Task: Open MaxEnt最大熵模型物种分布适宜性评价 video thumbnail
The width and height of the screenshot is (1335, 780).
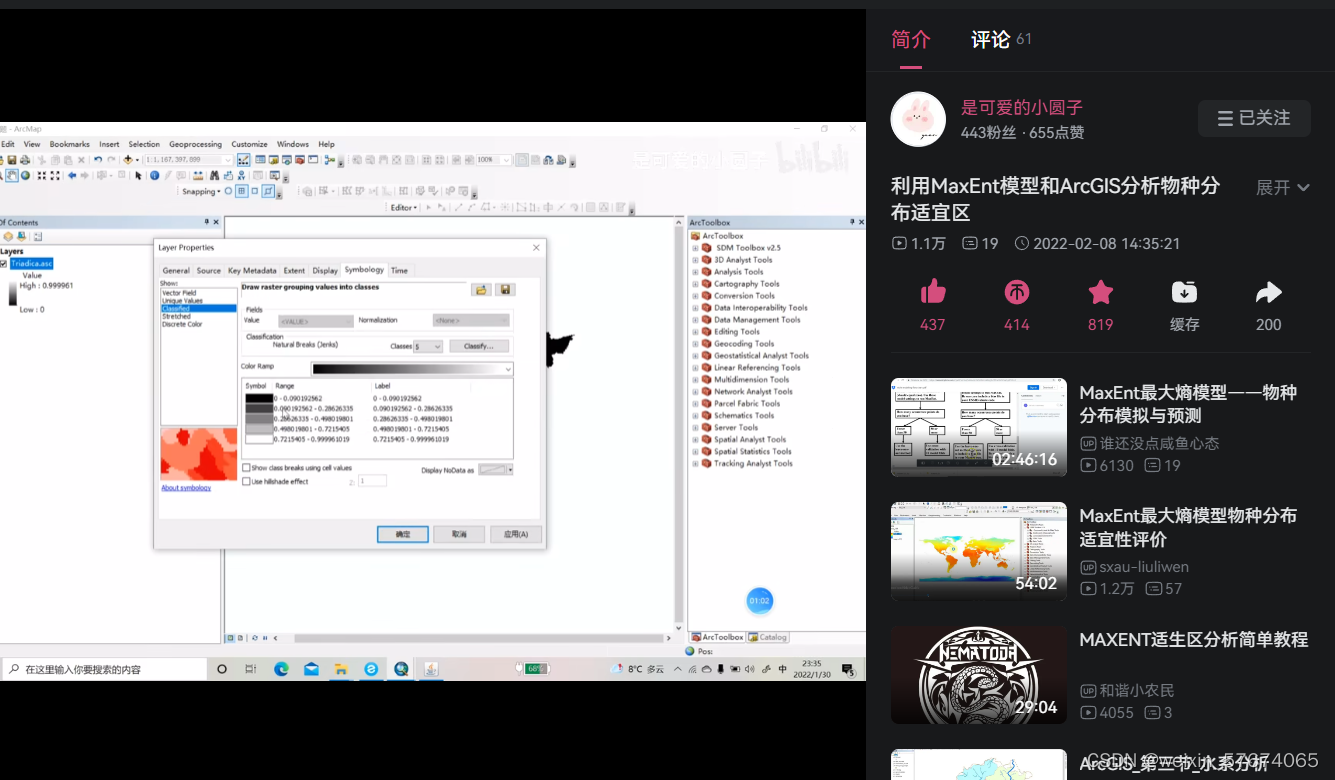Action: point(979,551)
